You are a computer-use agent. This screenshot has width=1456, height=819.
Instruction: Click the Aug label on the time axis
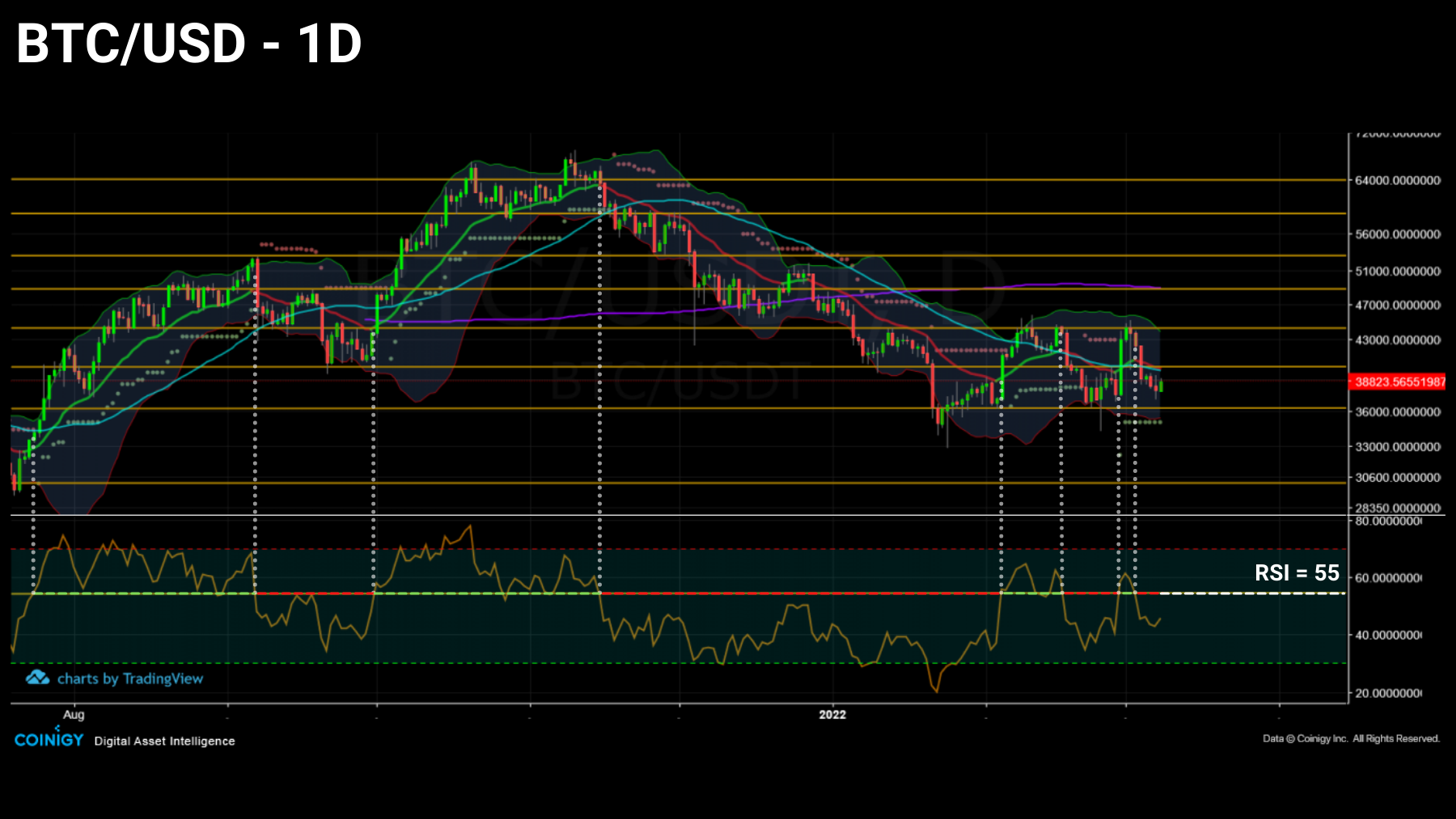pos(74,714)
